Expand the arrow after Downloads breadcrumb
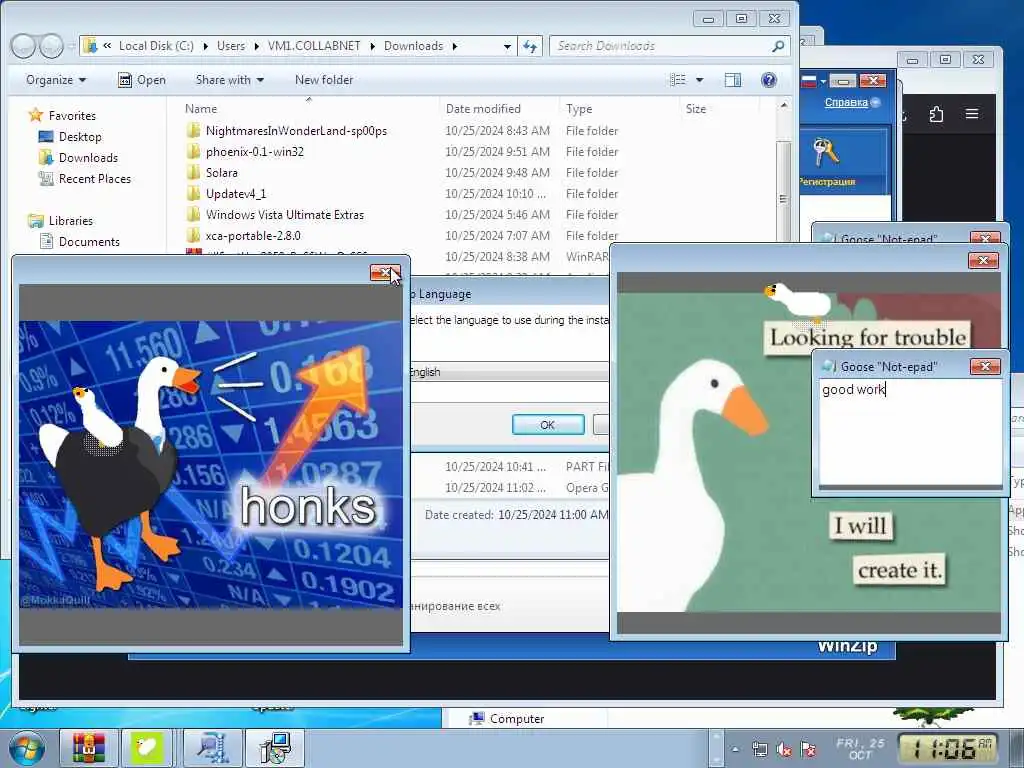The width and height of the screenshot is (1024, 768). [455, 46]
